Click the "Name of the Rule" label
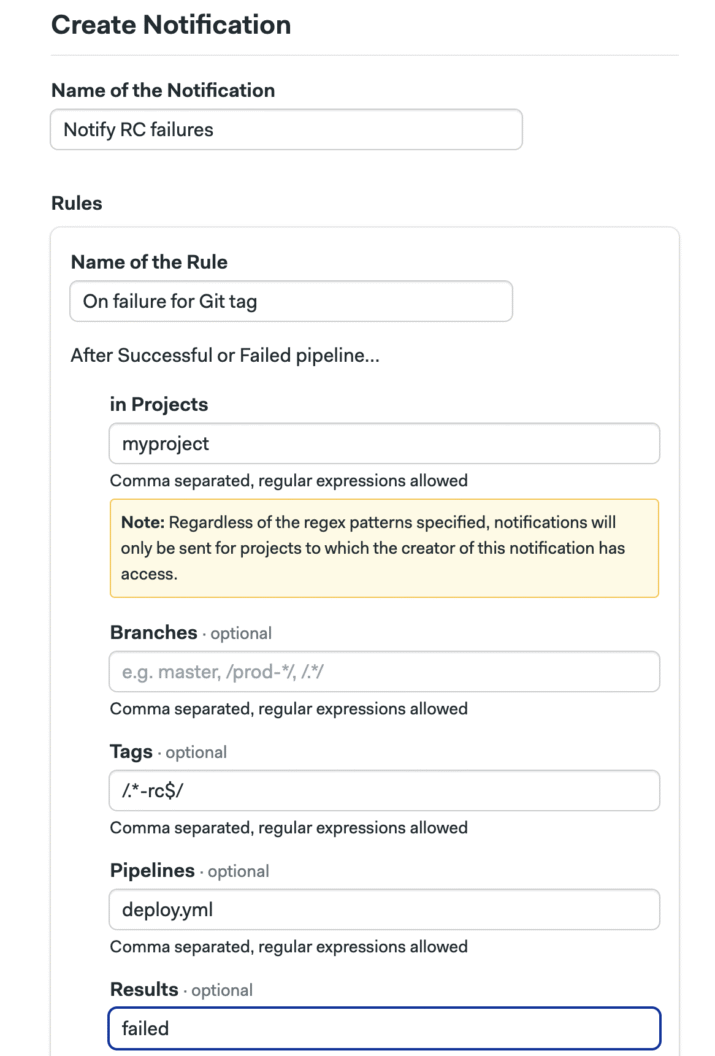The height and width of the screenshot is (1056, 715). tap(149, 262)
